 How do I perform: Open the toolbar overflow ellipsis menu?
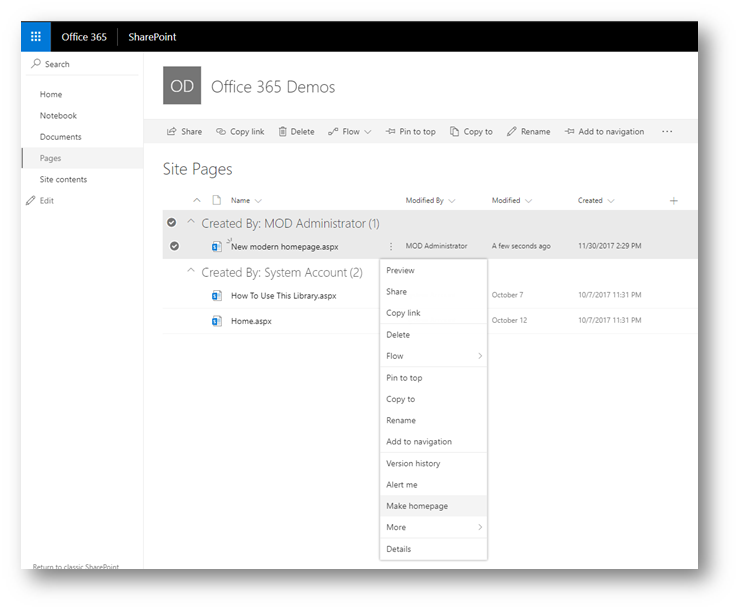(667, 131)
